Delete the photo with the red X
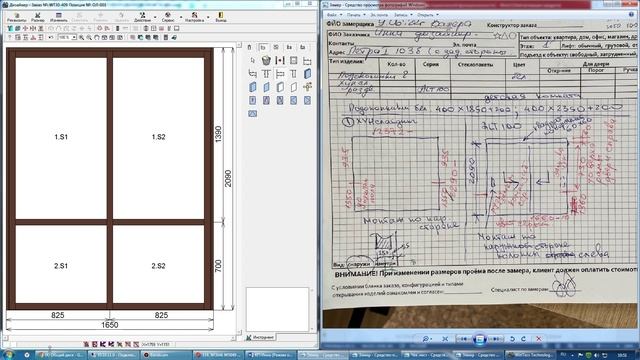The height and width of the screenshot is (360, 640). (539, 339)
